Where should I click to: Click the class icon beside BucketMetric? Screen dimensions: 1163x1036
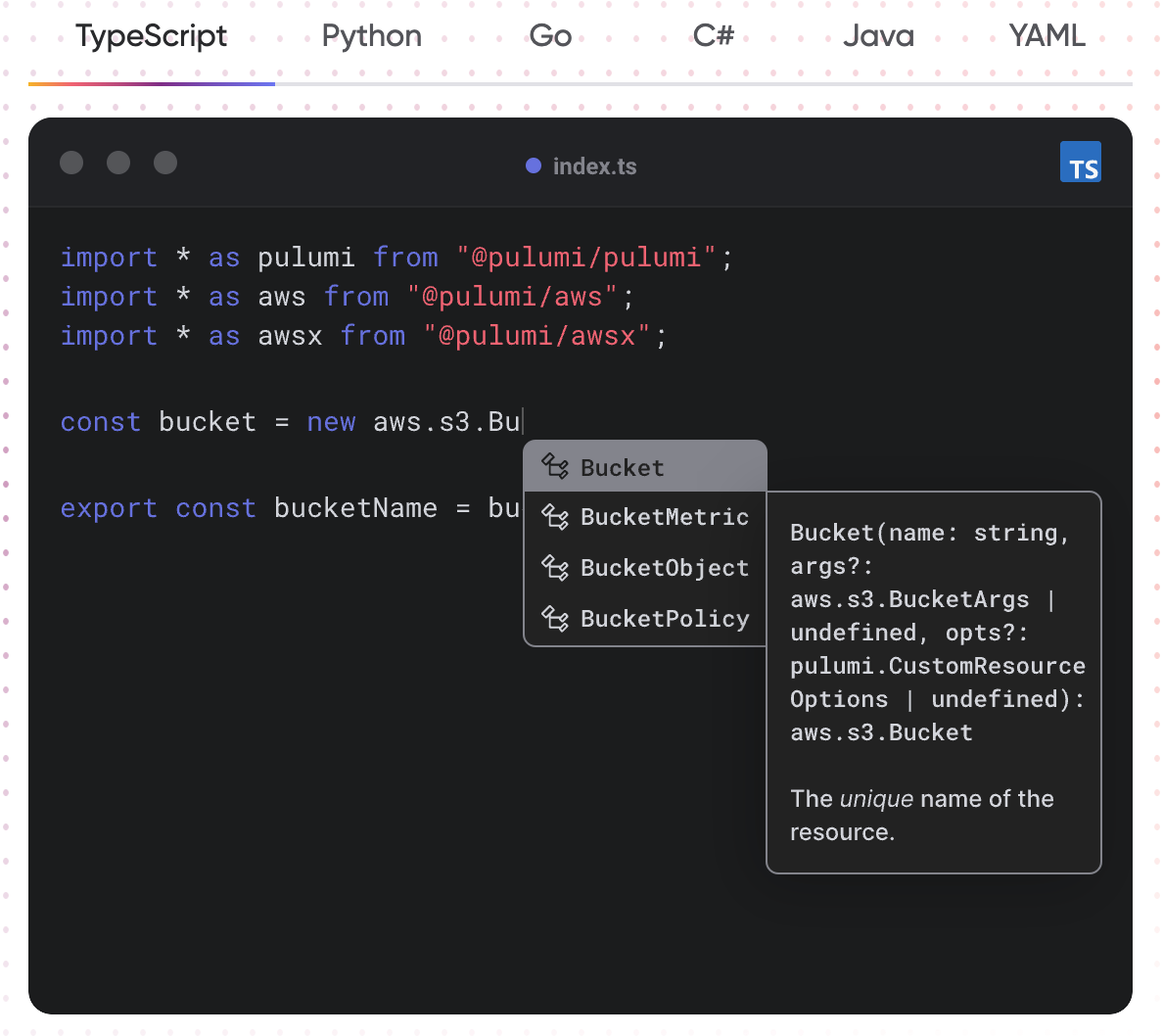[x=555, y=516]
